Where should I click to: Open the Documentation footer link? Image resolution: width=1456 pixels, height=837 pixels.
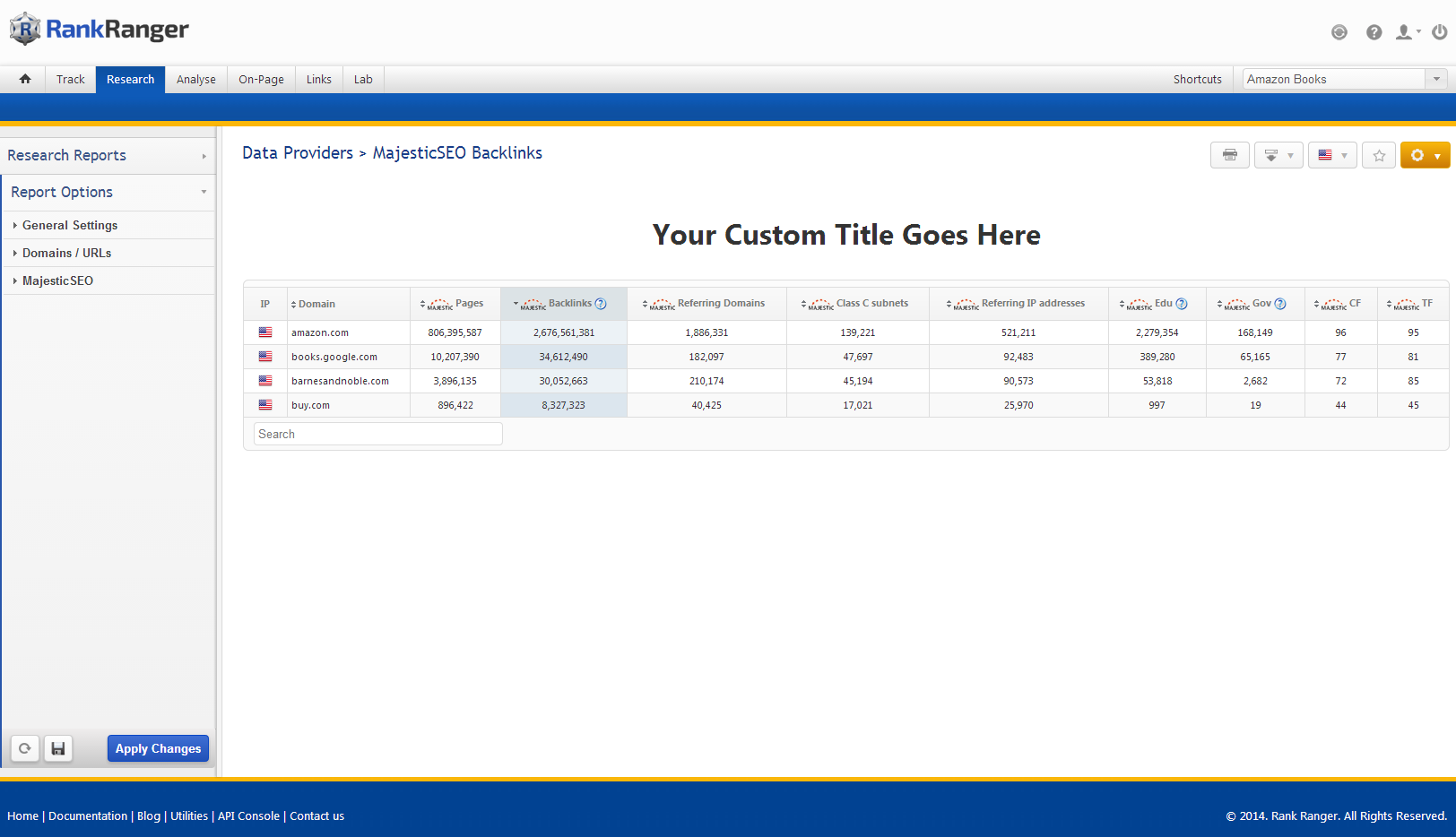coord(88,815)
